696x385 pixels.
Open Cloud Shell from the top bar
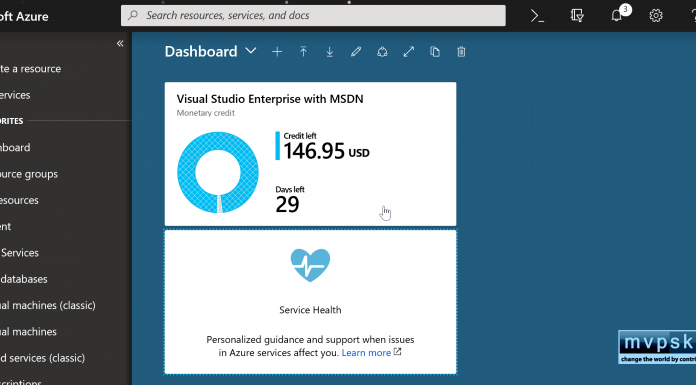tap(537, 16)
